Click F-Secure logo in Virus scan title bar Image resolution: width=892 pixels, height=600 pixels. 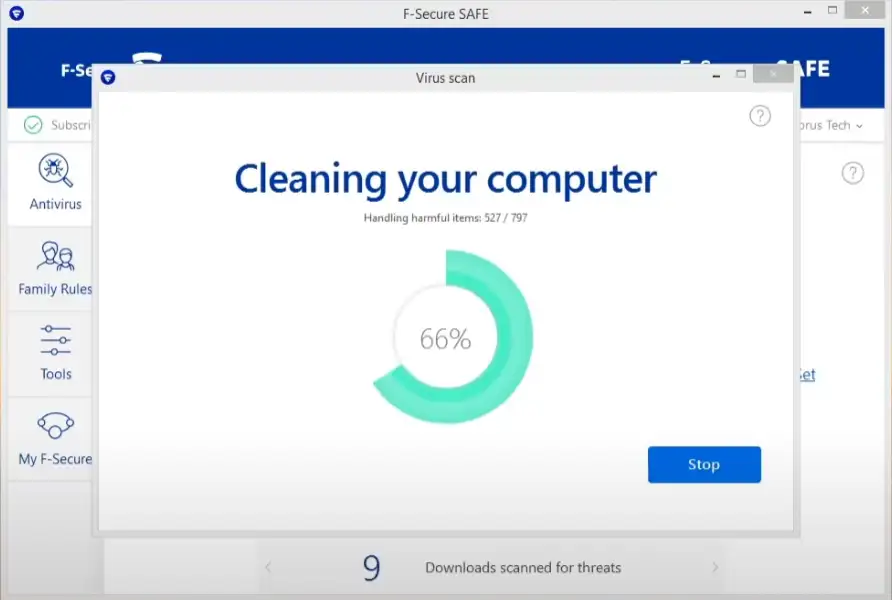pos(108,78)
